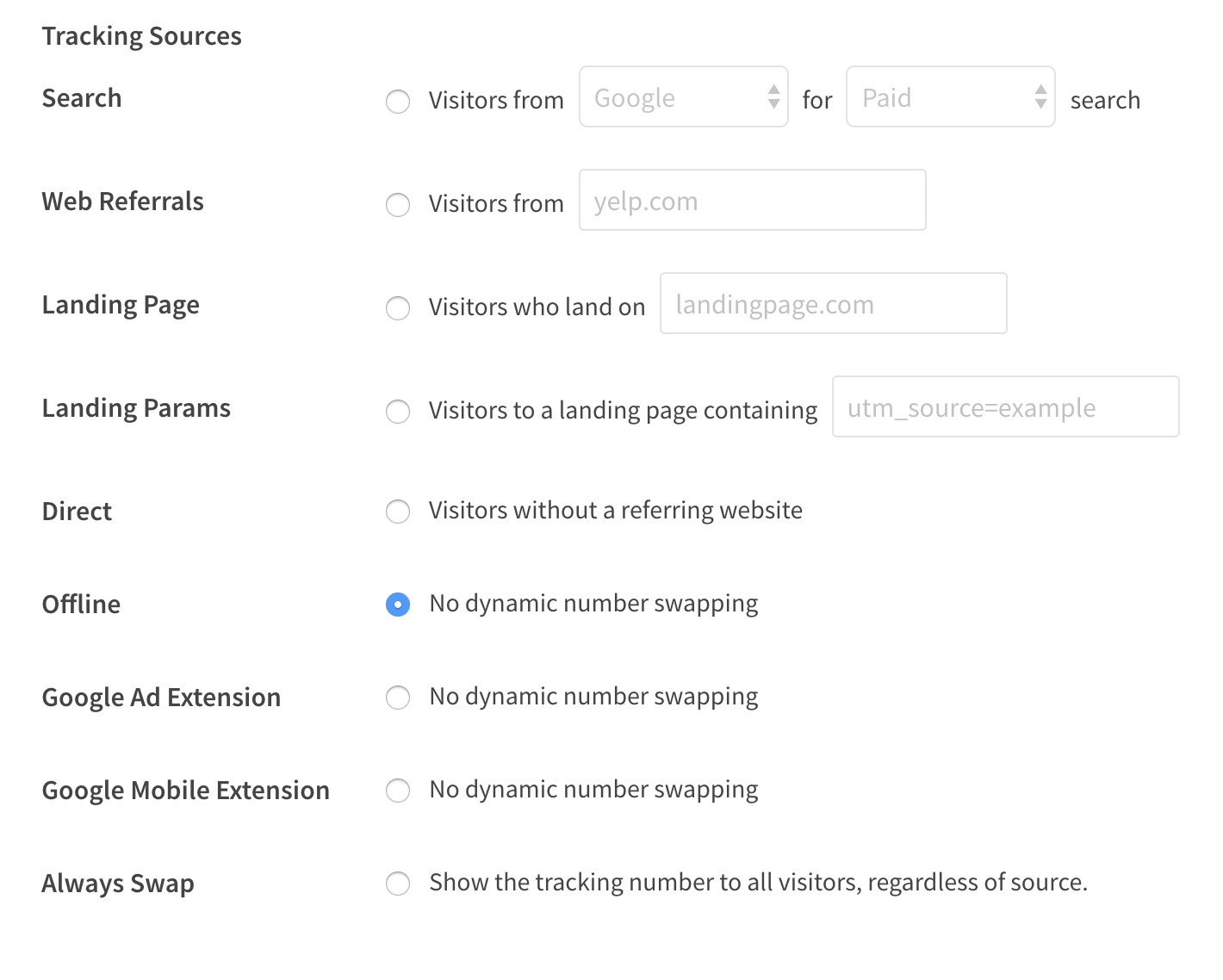Click the Google dropdown stepper arrows
This screenshot has width=1223, height=980.
tap(773, 97)
